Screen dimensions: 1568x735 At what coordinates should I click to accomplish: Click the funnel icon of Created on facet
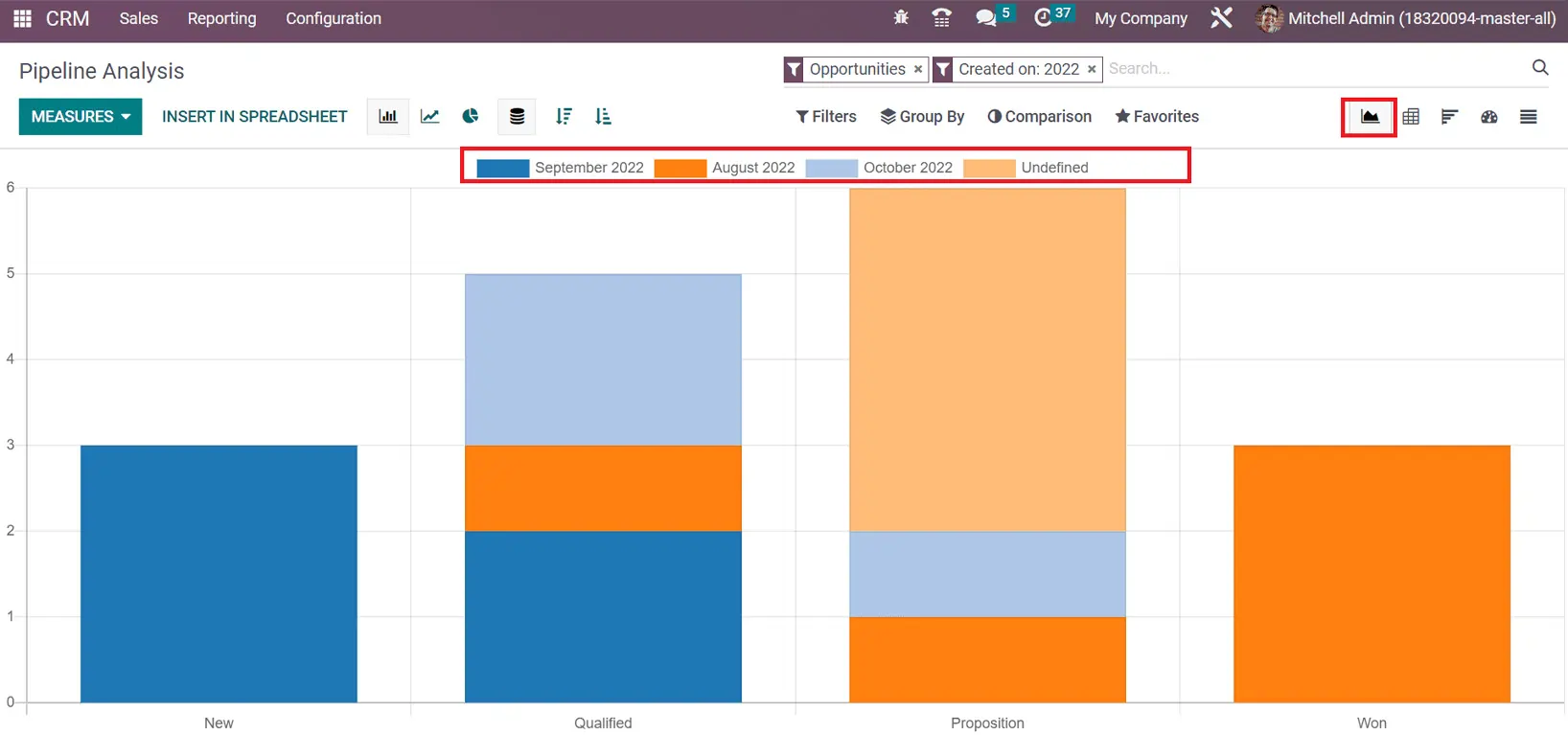[x=943, y=69]
